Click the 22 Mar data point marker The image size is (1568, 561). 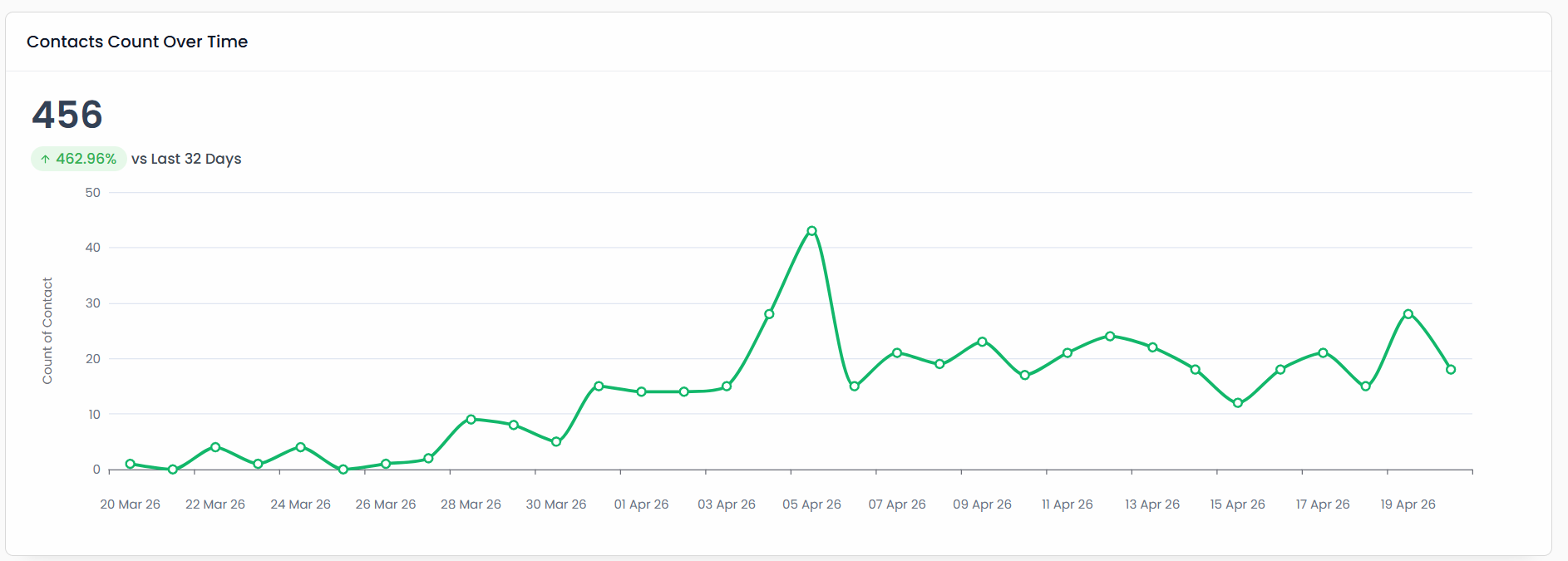215,447
